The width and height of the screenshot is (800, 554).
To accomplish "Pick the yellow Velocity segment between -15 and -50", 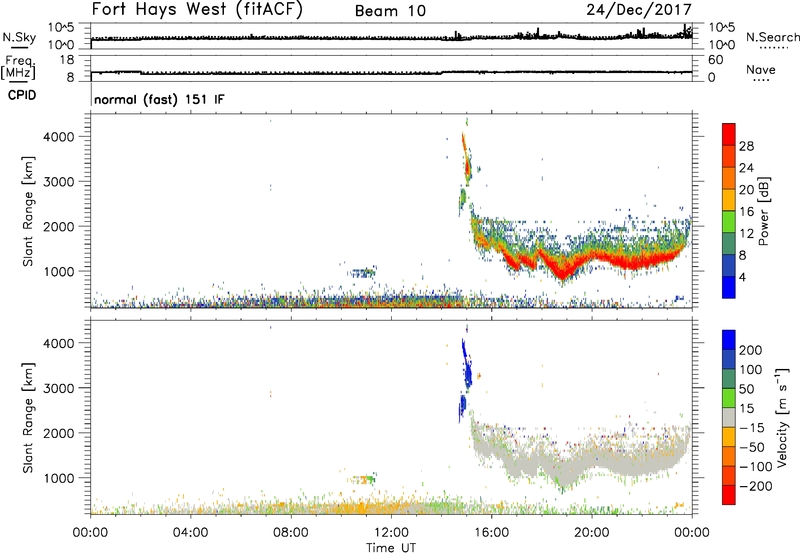I will tap(729, 437).
